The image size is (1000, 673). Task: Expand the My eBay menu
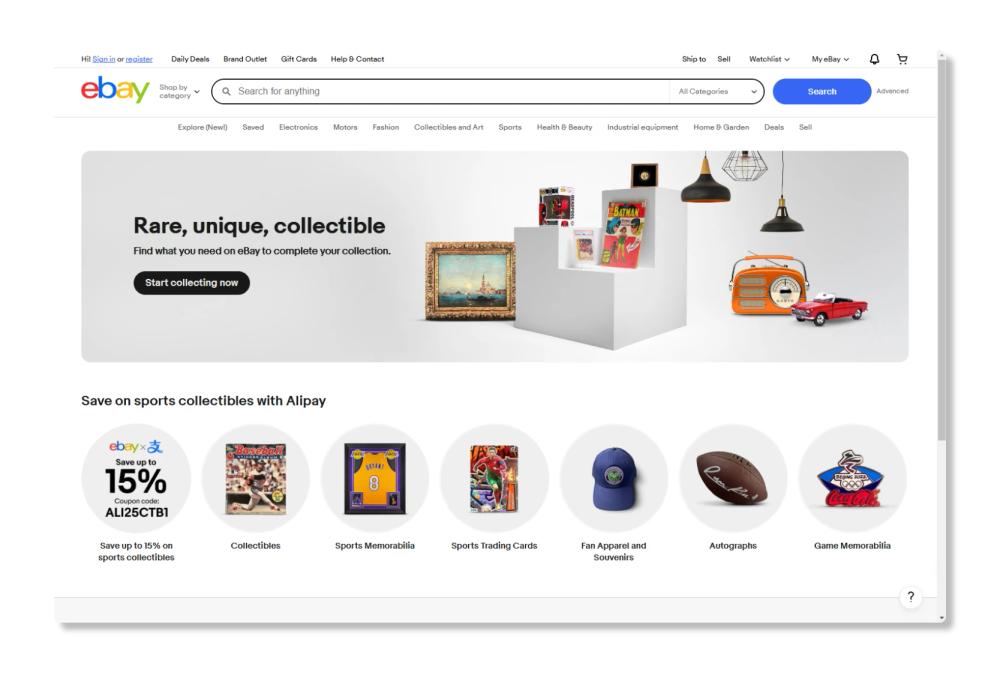tap(830, 59)
